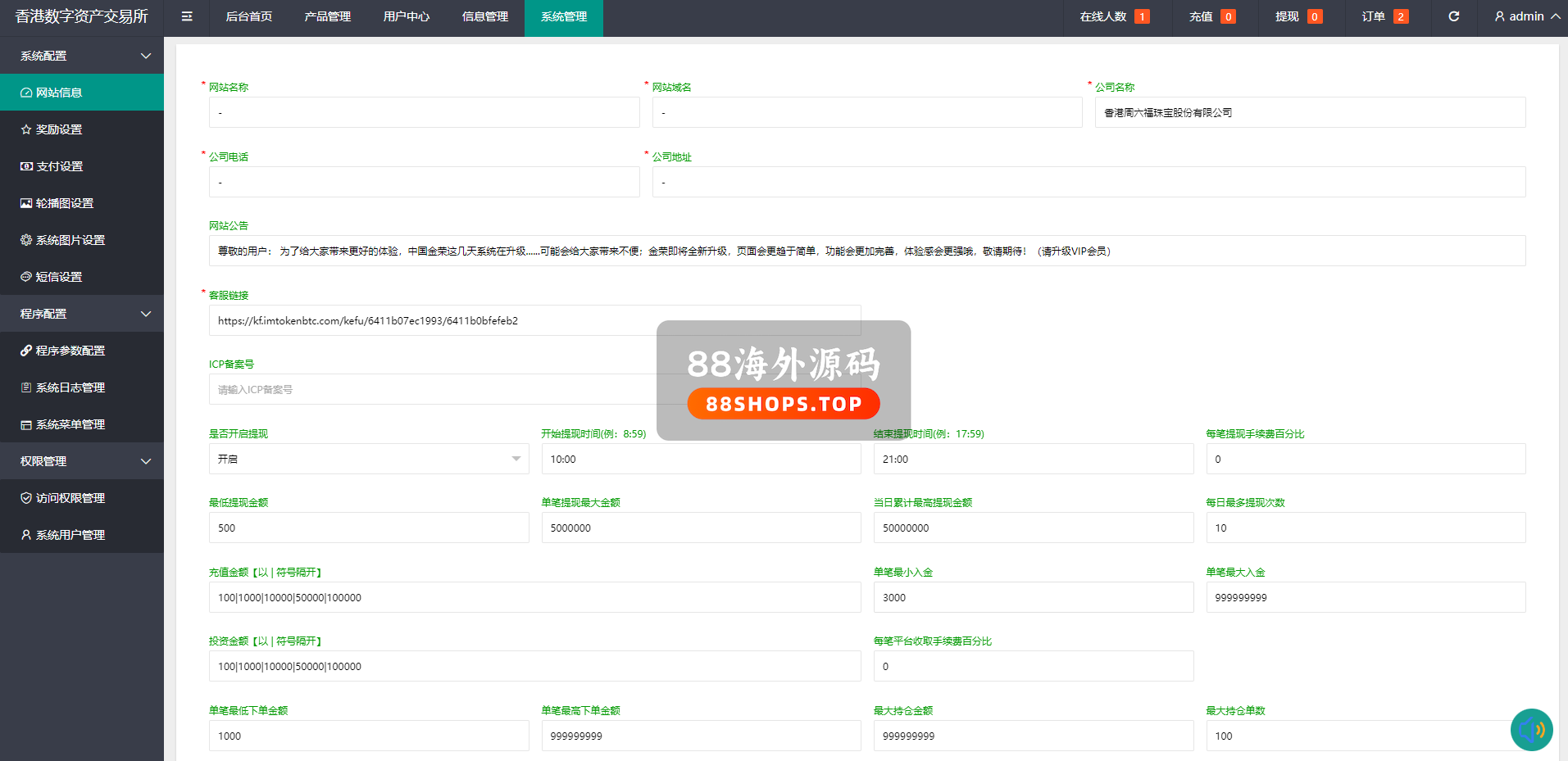This screenshot has width=1568, height=761.
Task: Open SMS settings in the sidebar
Action: (59, 277)
